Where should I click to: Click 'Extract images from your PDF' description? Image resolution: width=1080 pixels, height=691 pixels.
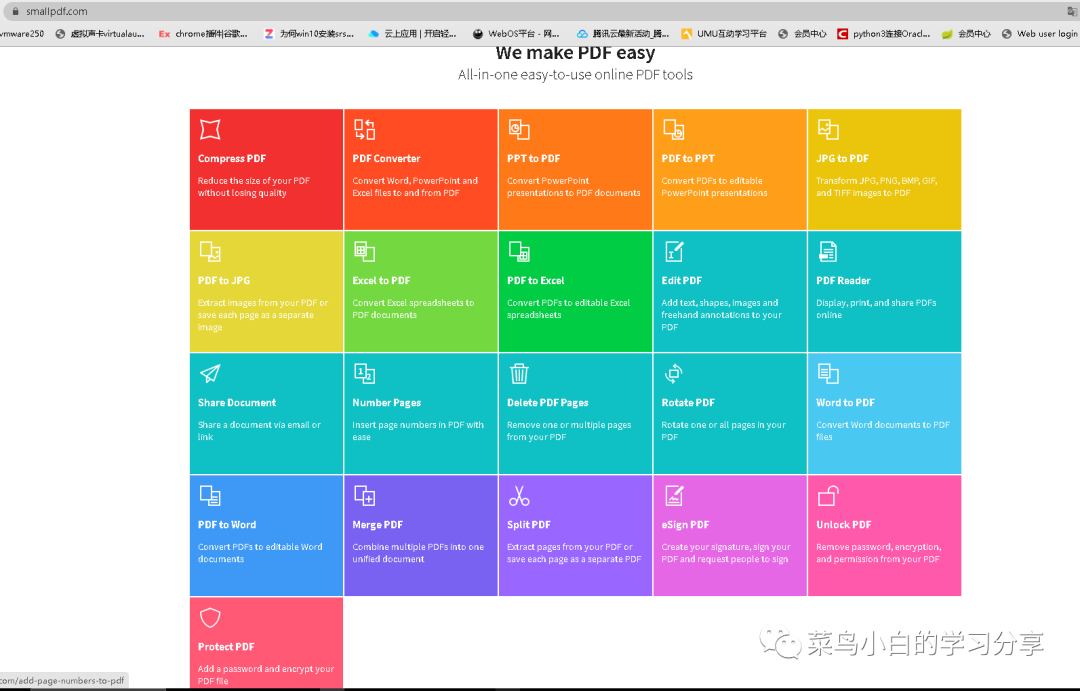click(x=262, y=315)
